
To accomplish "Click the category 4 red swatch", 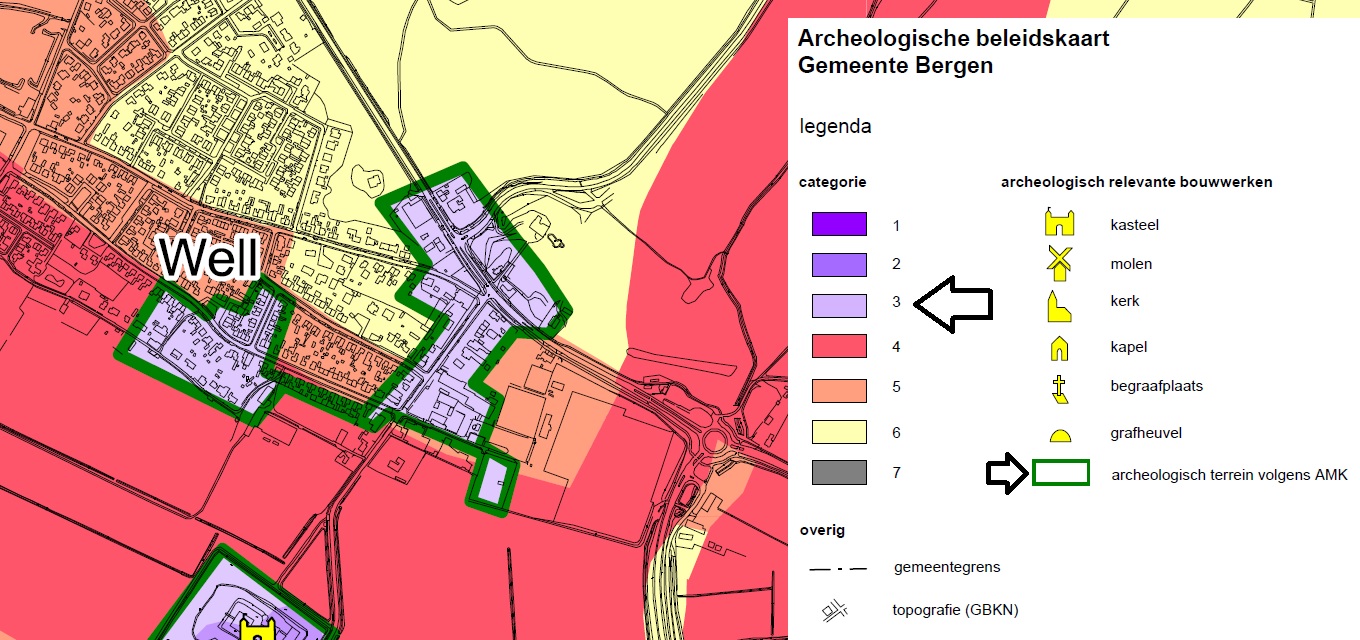I will (839, 348).
